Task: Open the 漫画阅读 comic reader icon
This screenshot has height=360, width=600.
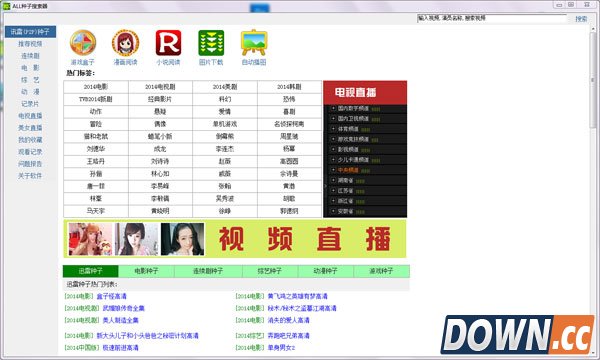Action: [x=126, y=43]
